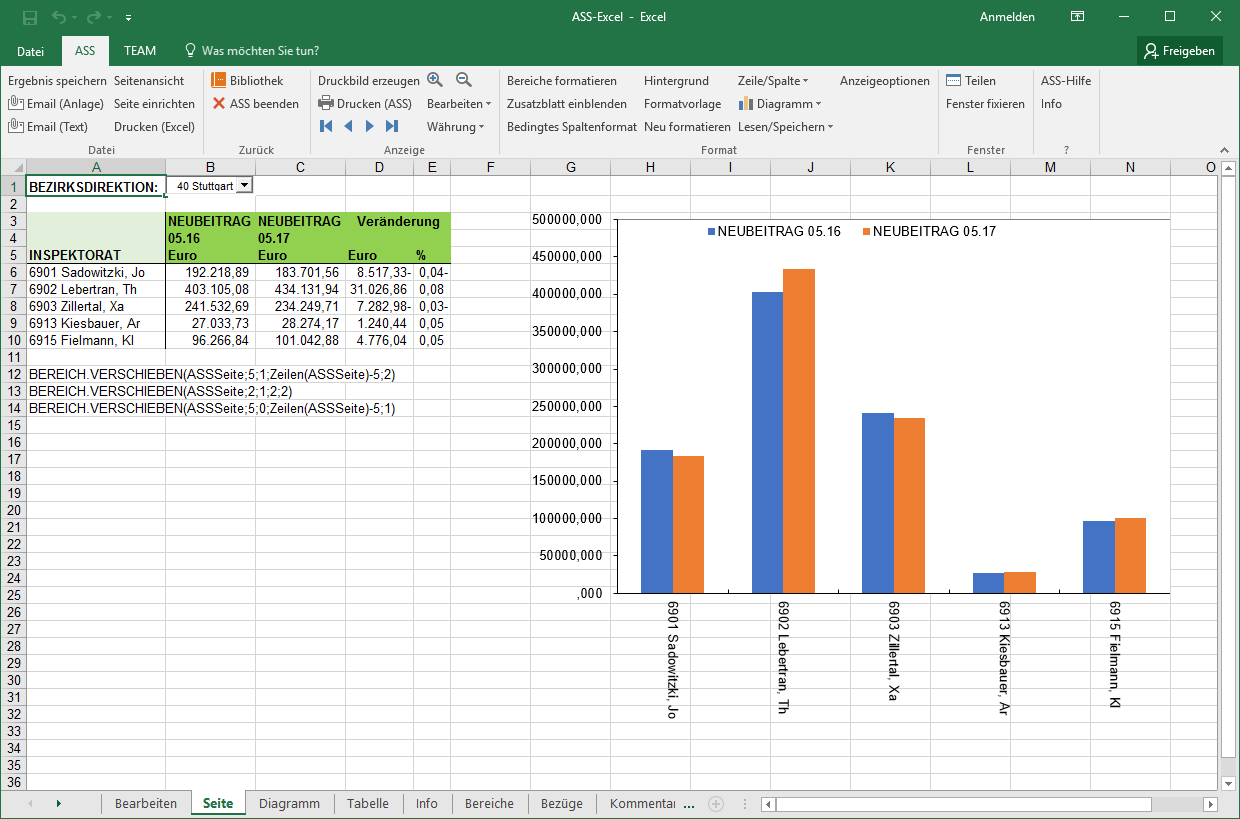Click Drucken (ASS) printer icon
Viewport: 1240px width, 819px height.
tap(326, 103)
